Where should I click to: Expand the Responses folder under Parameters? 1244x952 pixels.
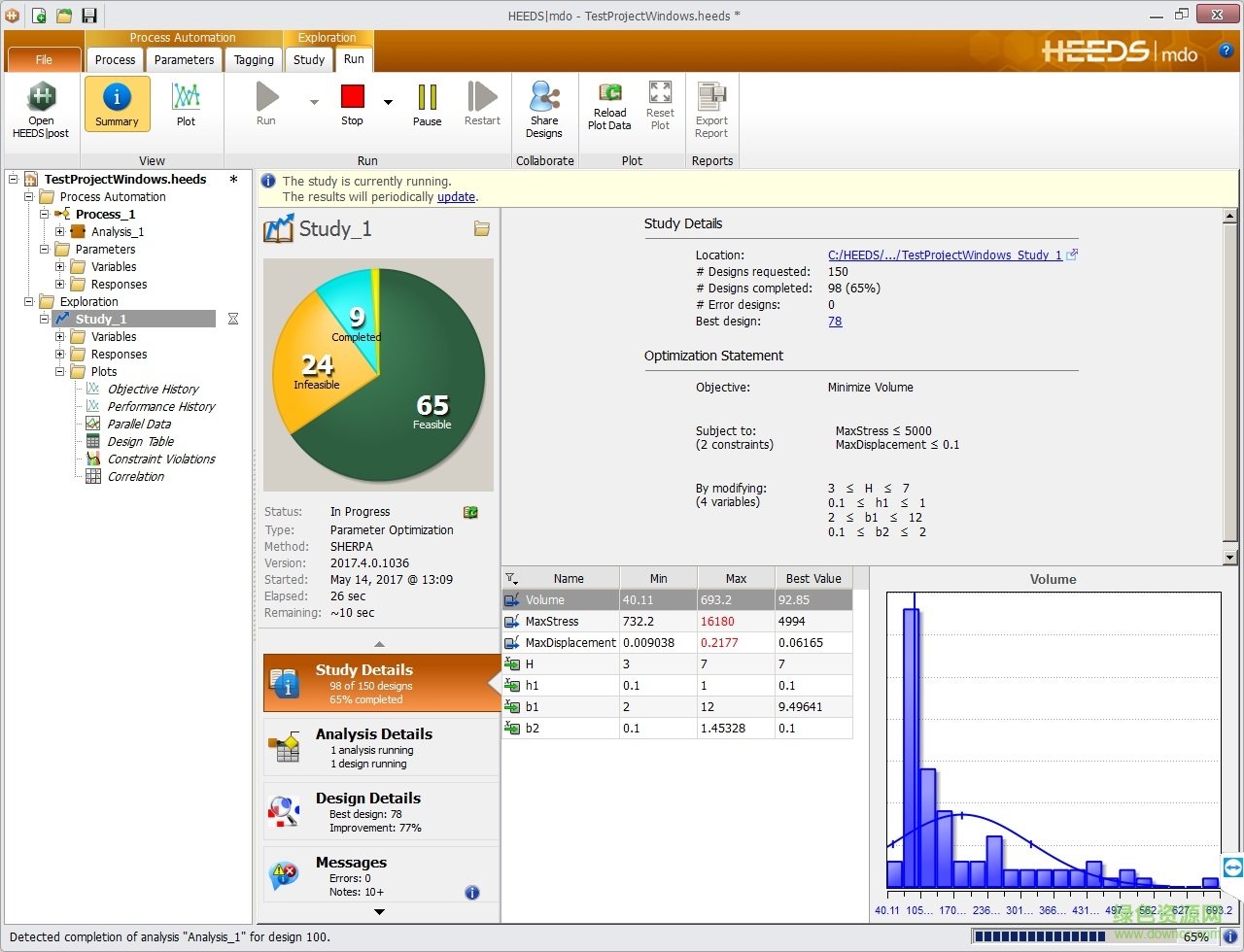60,285
